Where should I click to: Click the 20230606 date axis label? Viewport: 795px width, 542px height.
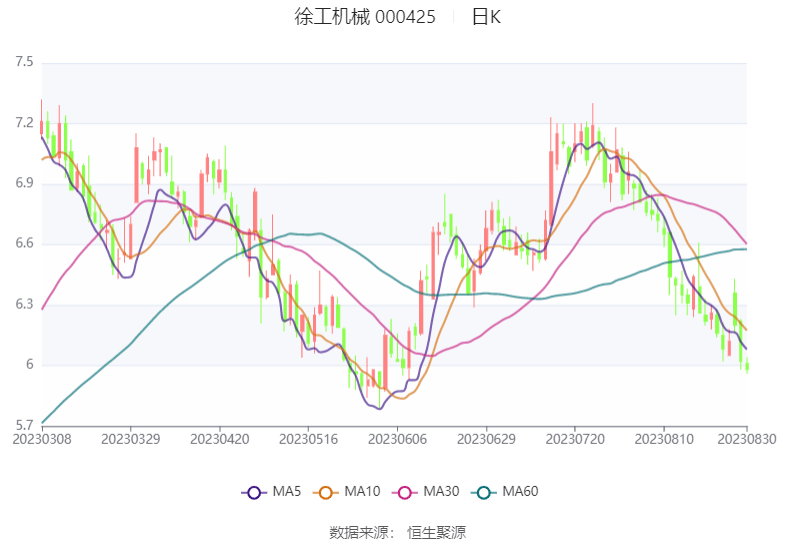397,439
